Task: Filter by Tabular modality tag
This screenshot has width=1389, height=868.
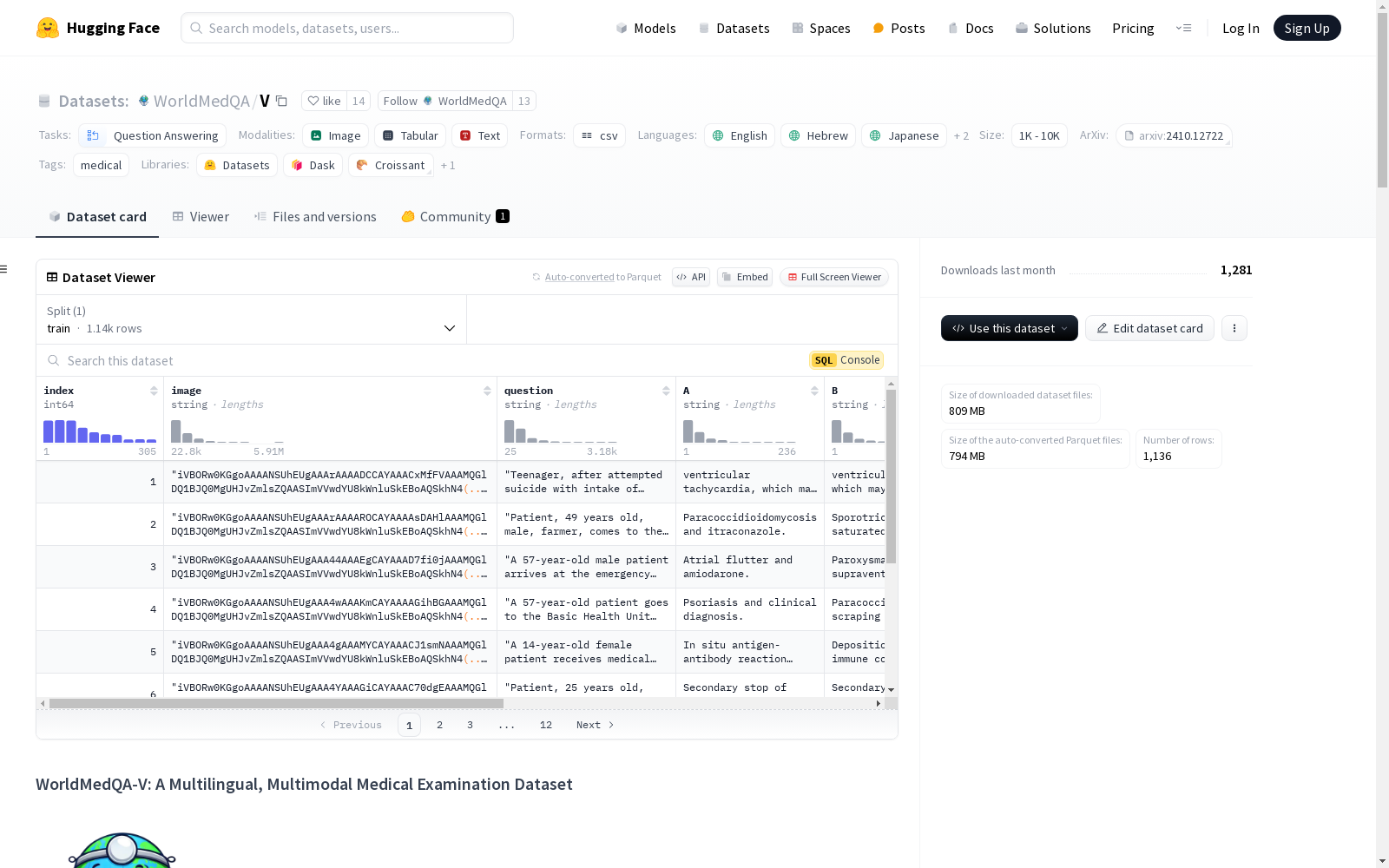Action: click(x=411, y=135)
